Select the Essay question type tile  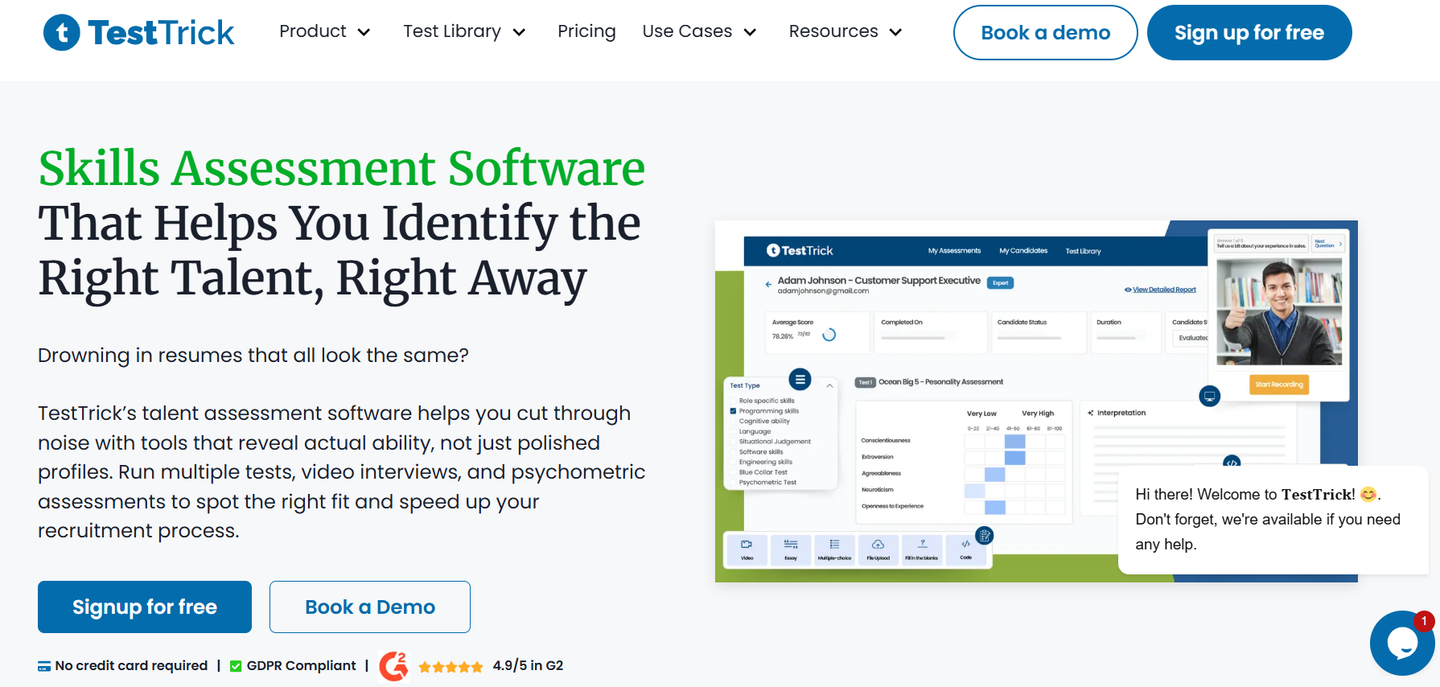[791, 550]
